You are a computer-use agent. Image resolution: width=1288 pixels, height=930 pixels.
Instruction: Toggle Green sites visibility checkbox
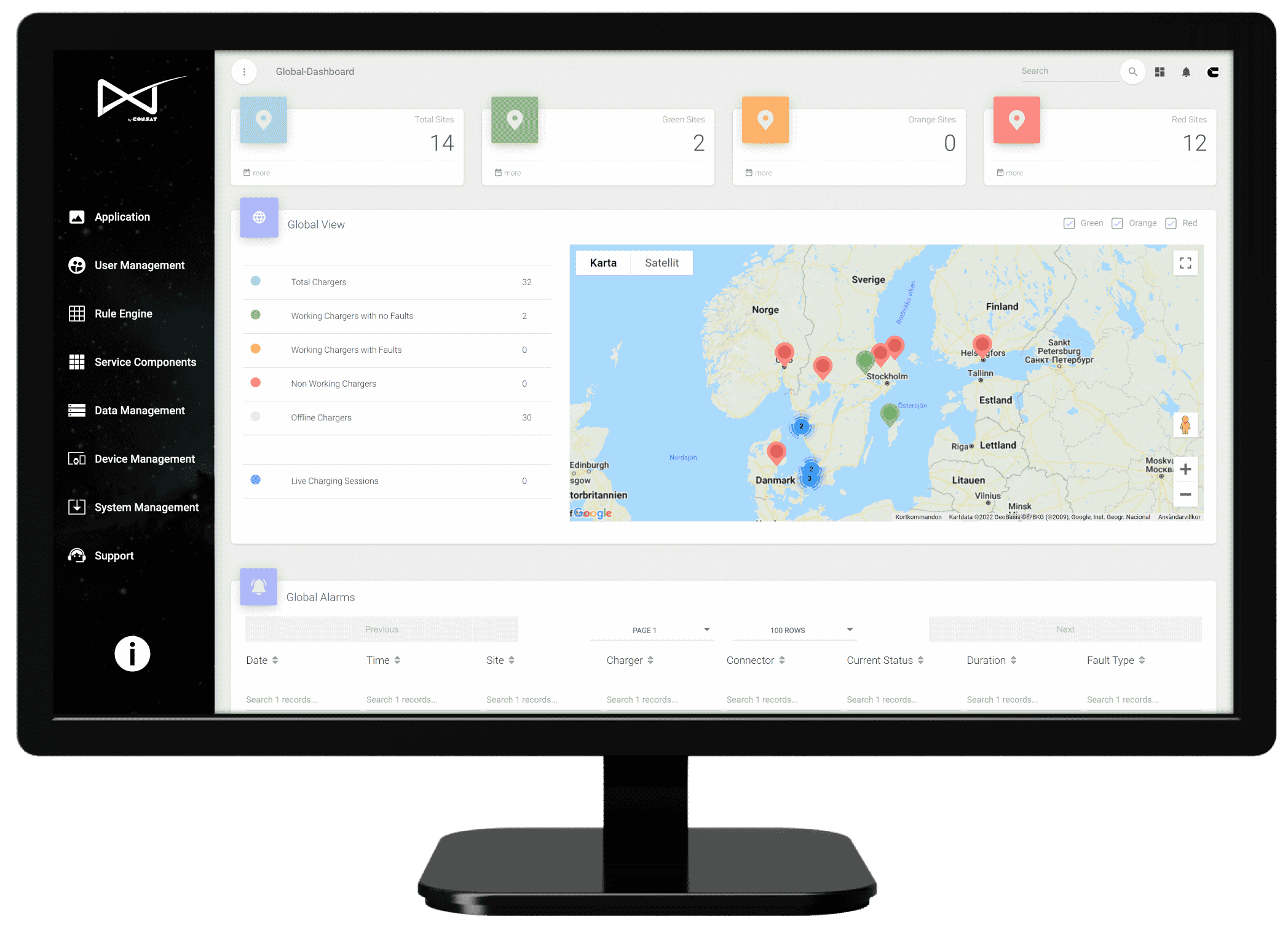[x=1068, y=223]
